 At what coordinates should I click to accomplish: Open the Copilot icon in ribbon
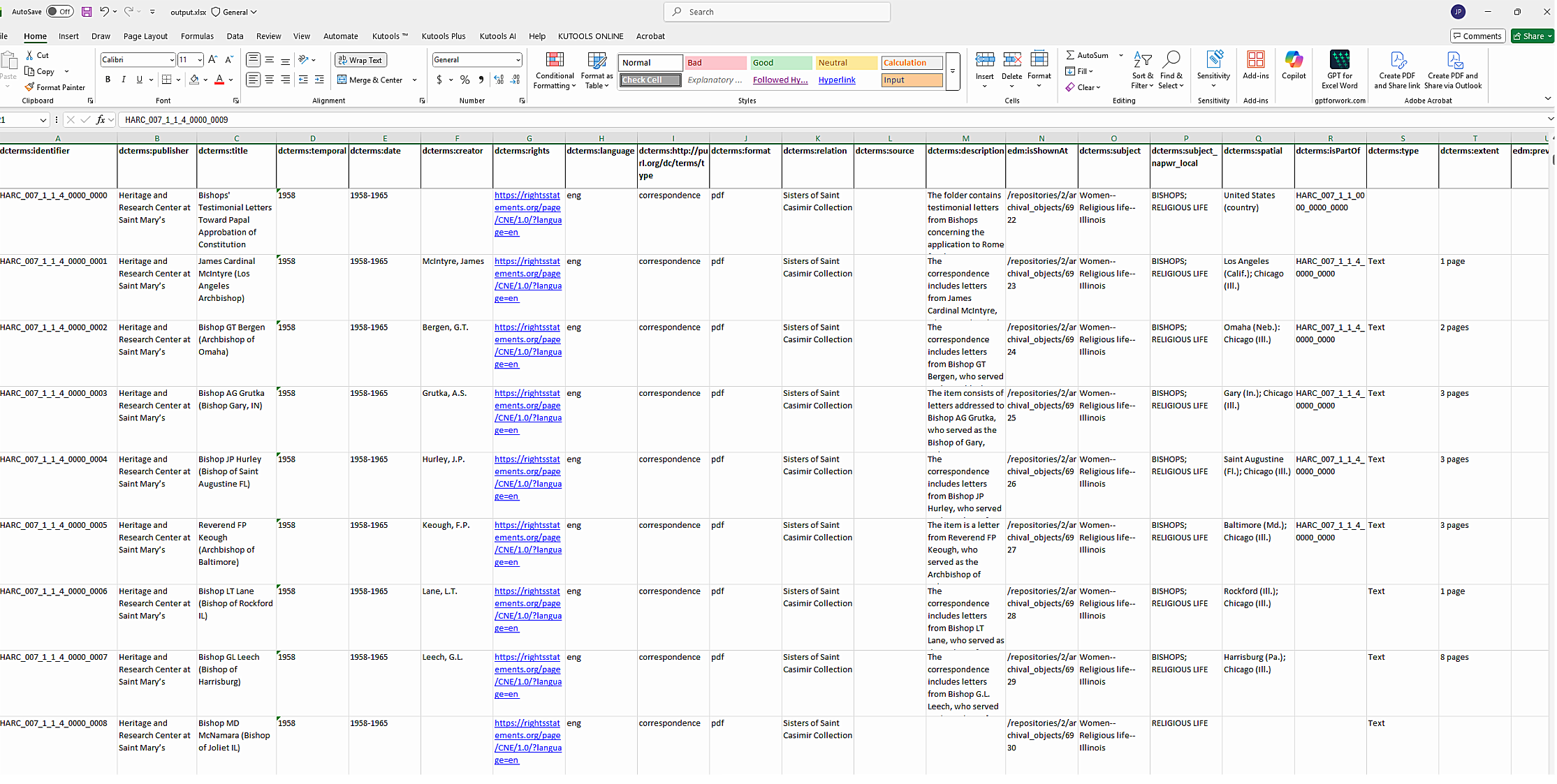coord(1293,61)
